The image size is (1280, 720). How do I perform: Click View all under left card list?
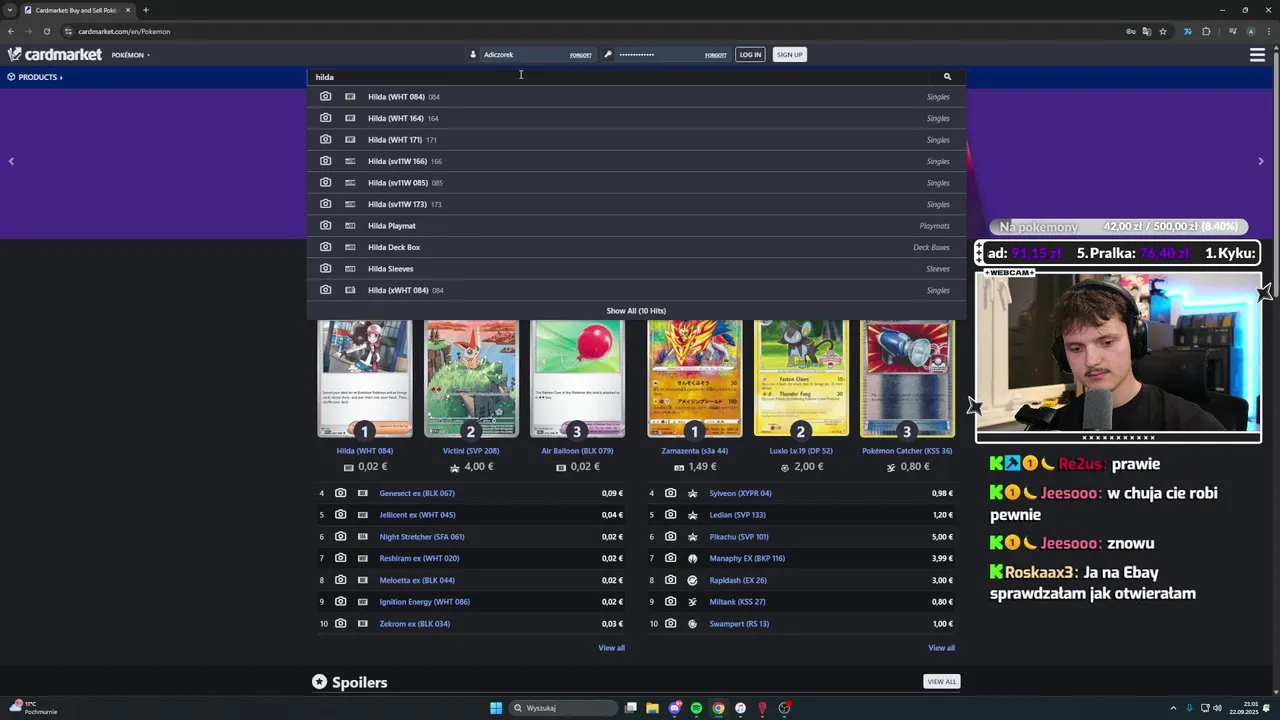611,648
